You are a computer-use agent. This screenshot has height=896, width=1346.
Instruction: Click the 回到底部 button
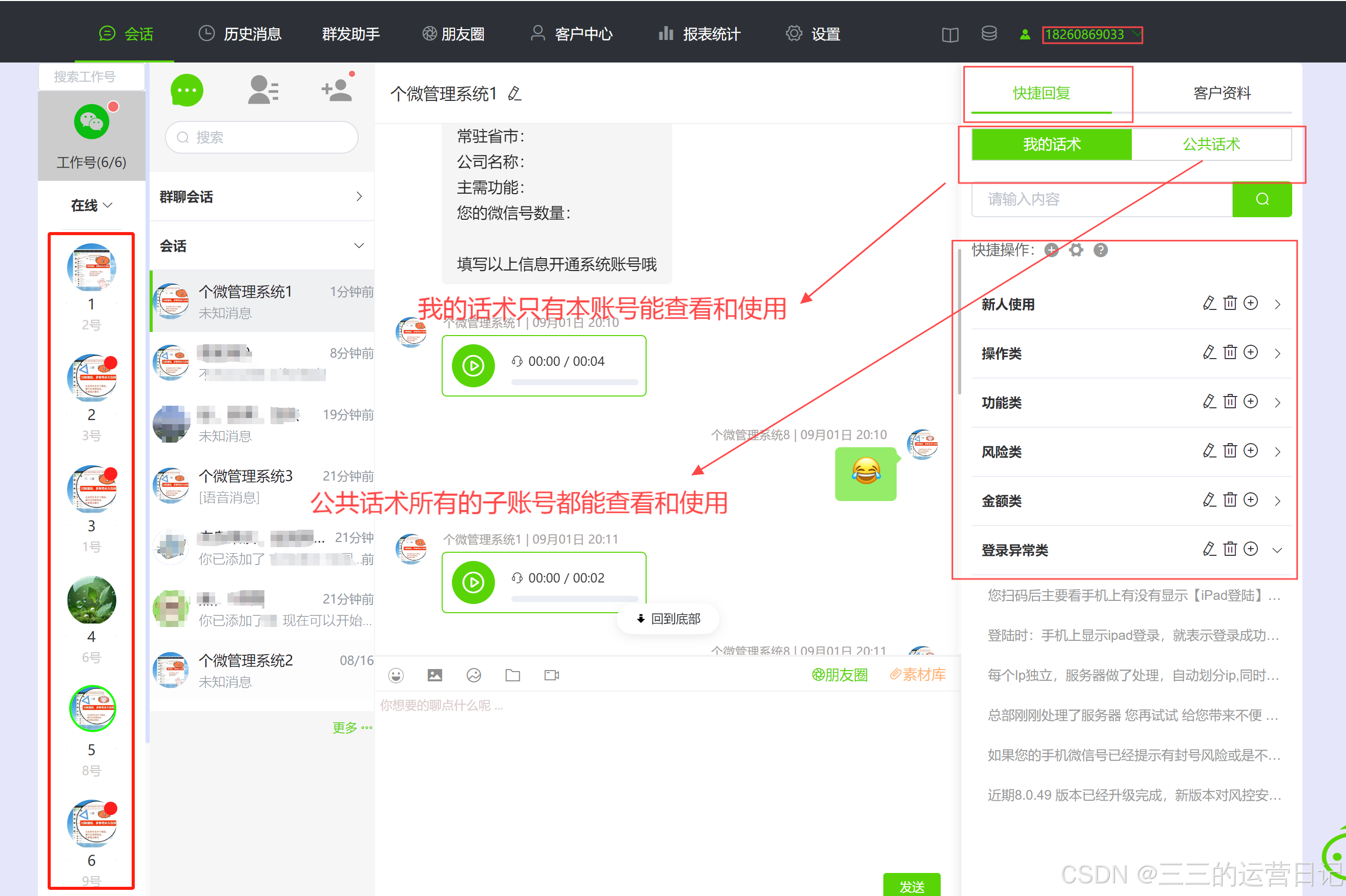(x=668, y=619)
